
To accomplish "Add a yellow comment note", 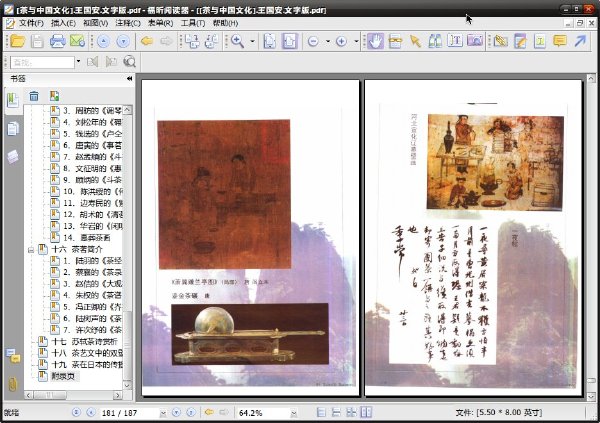I will pos(560,41).
